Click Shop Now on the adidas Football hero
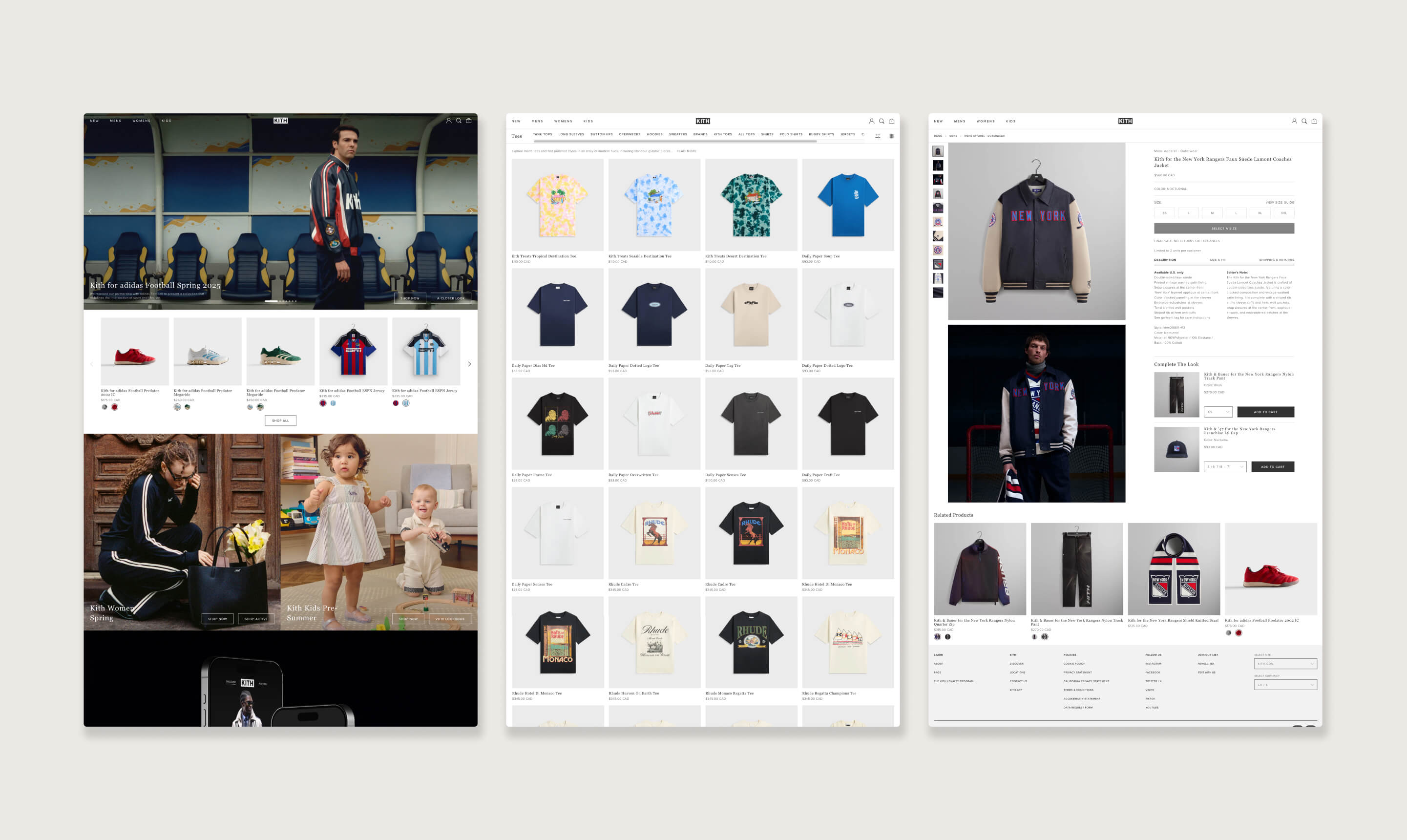The image size is (1407, 840). coord(410,298)
